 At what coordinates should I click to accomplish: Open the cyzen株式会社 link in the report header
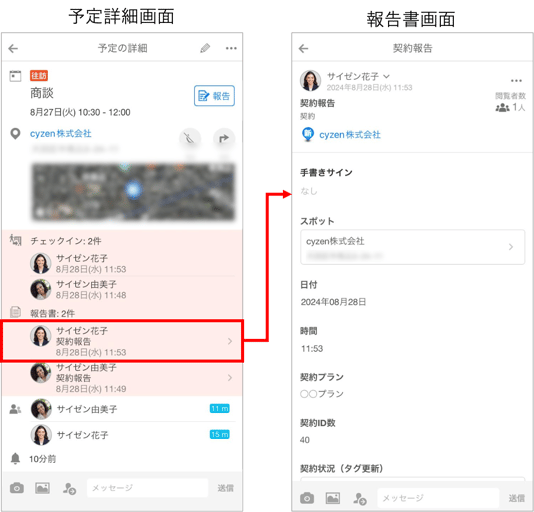(350, 135)
